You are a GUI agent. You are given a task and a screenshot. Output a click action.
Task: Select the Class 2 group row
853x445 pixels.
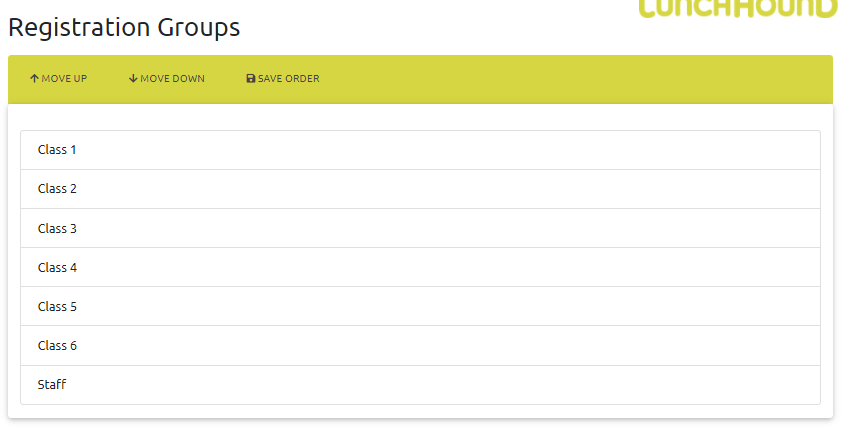click(420, 189)
